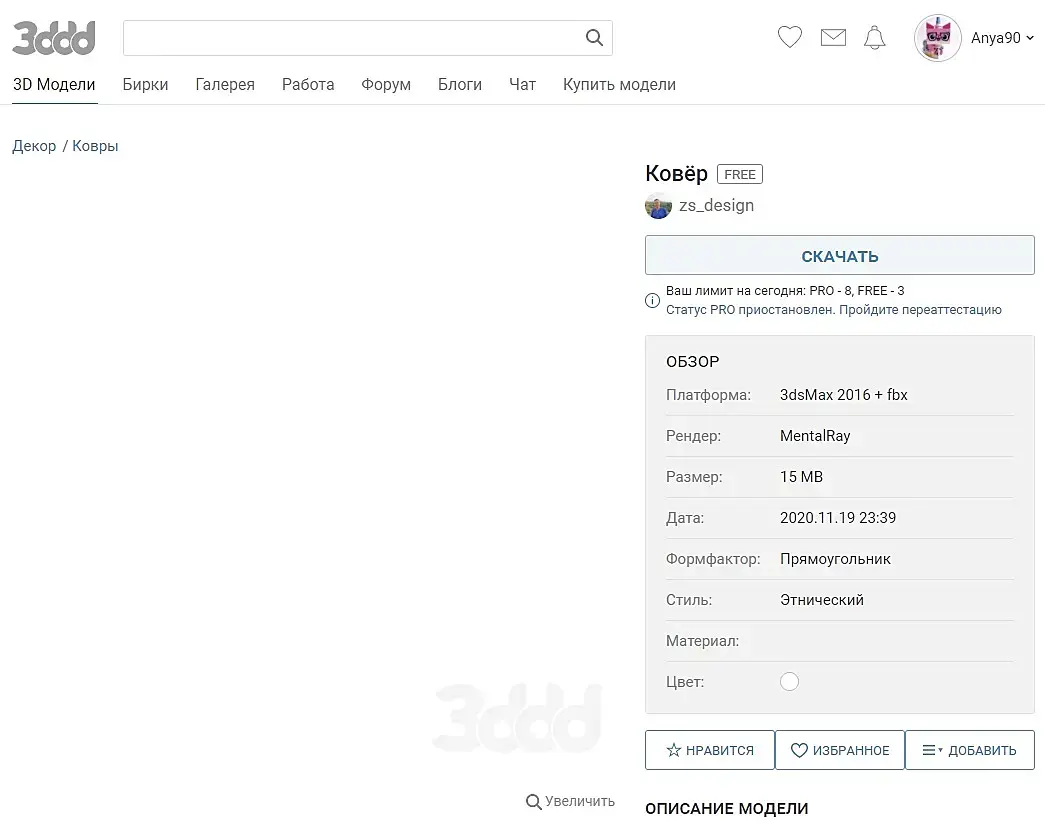
Task: Click the 3ddd logo in the header
Action: (x=54, y=37)
